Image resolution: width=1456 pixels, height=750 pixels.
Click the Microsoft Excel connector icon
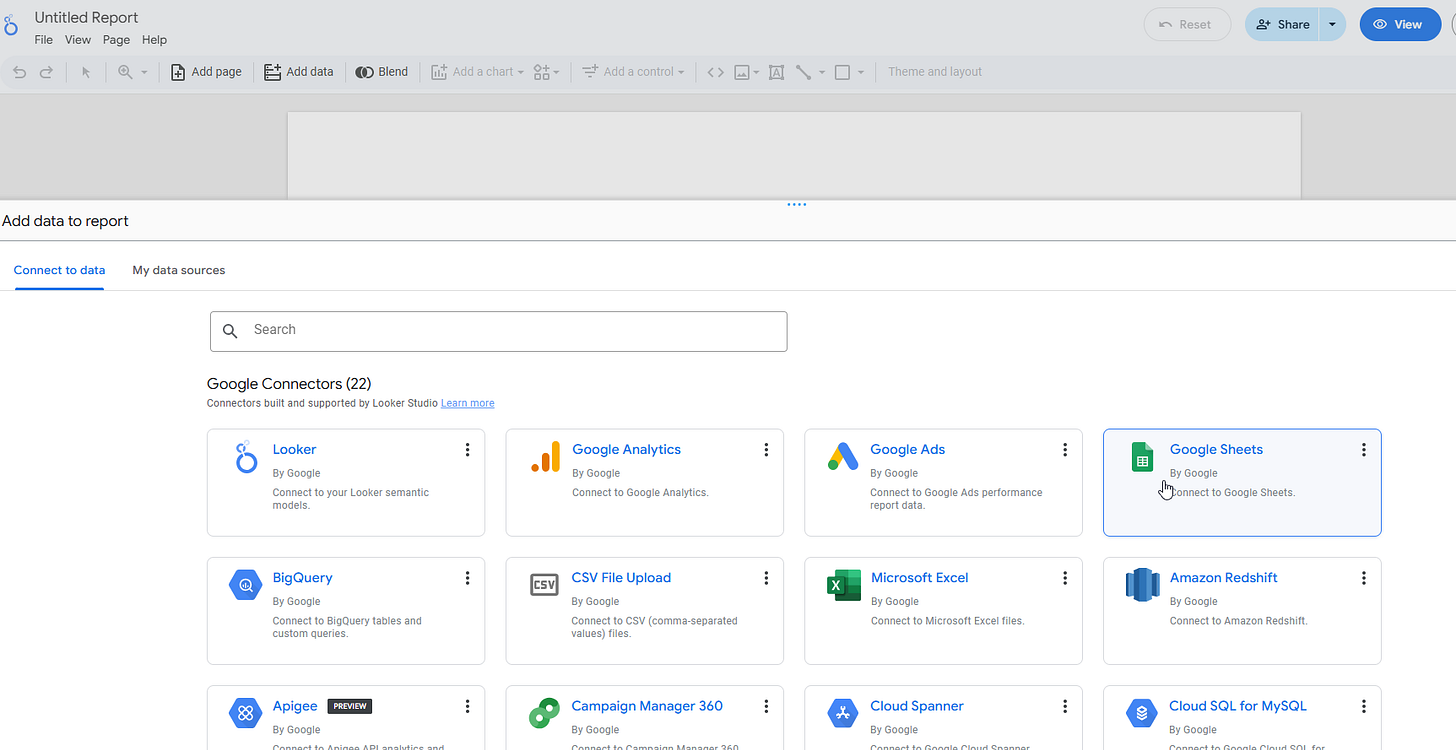[844, 585]
